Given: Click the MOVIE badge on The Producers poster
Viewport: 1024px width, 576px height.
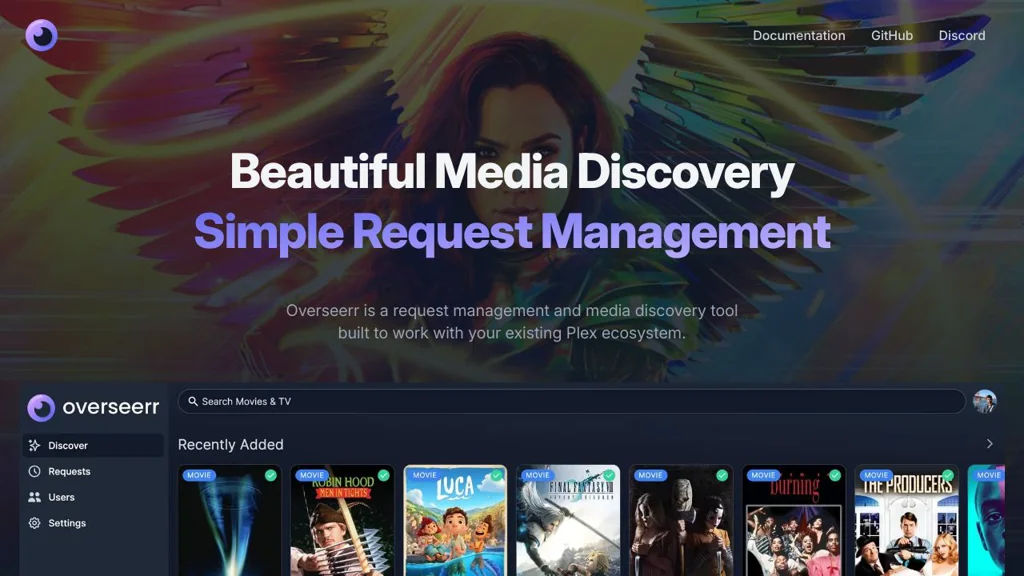Looking at the screenshot, I should (x=876, y=475).
